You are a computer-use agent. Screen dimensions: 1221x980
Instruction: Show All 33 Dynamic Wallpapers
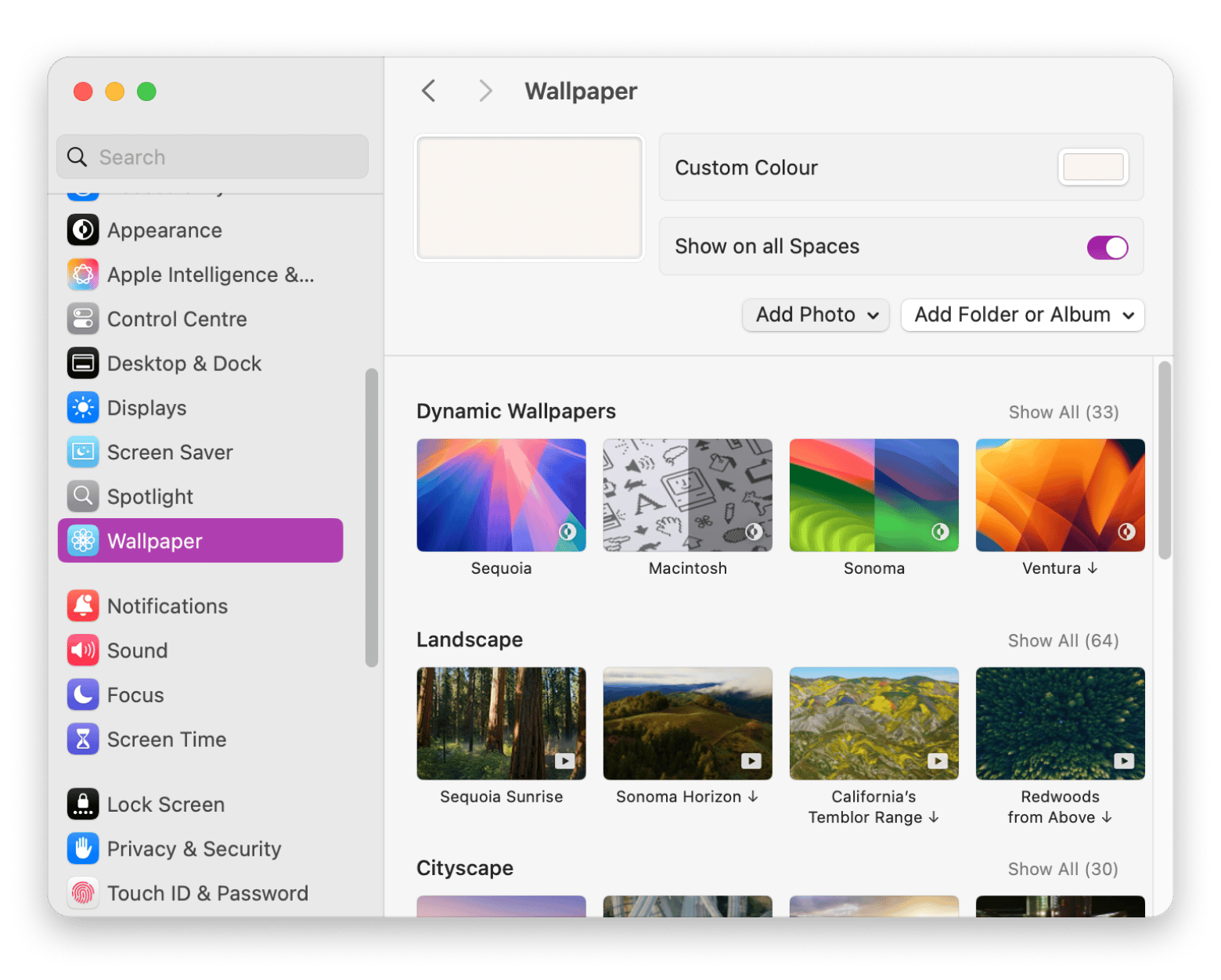pos(1064,413)
